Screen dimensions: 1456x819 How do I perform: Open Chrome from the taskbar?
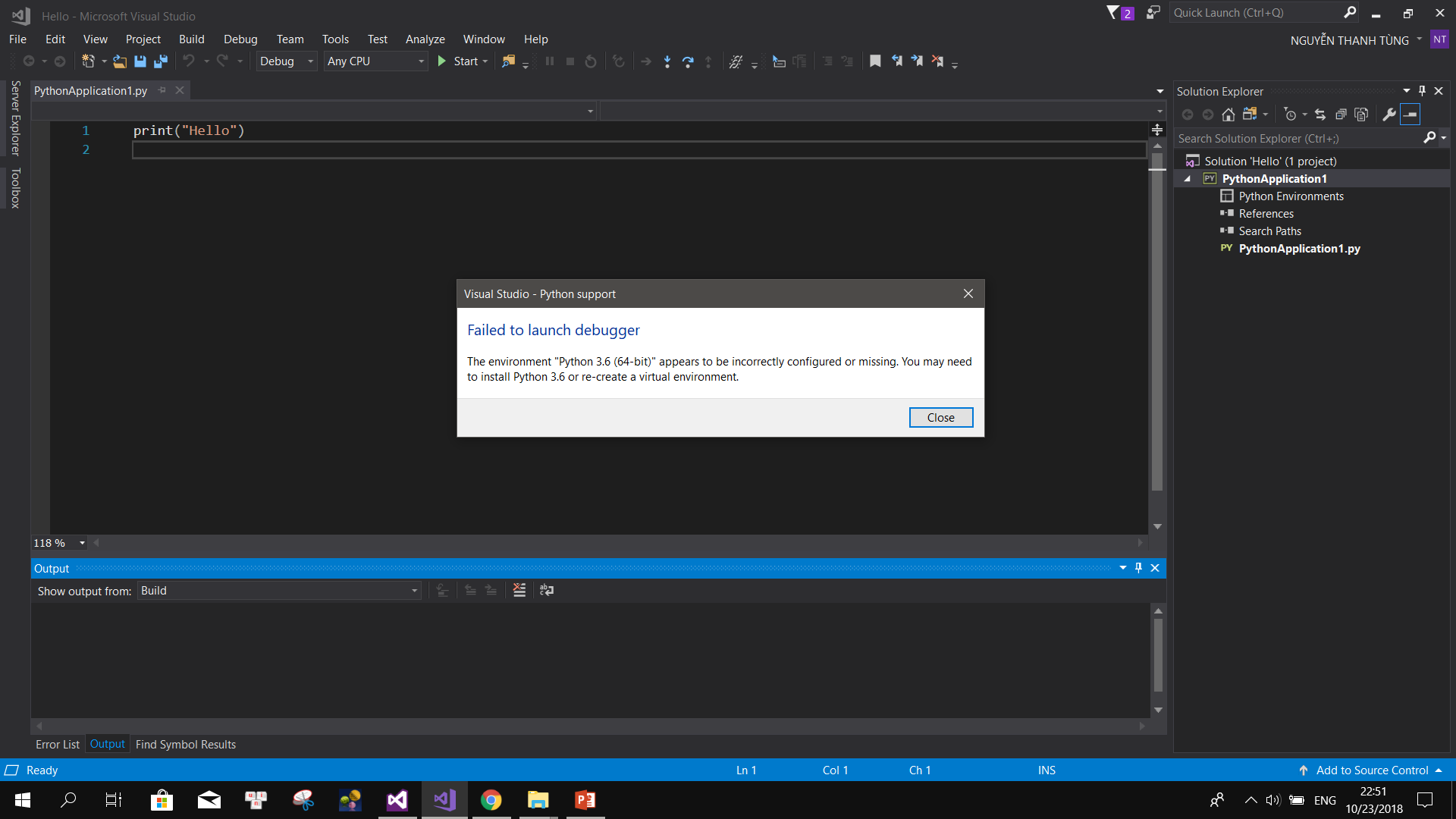click(x=491, y=800)
